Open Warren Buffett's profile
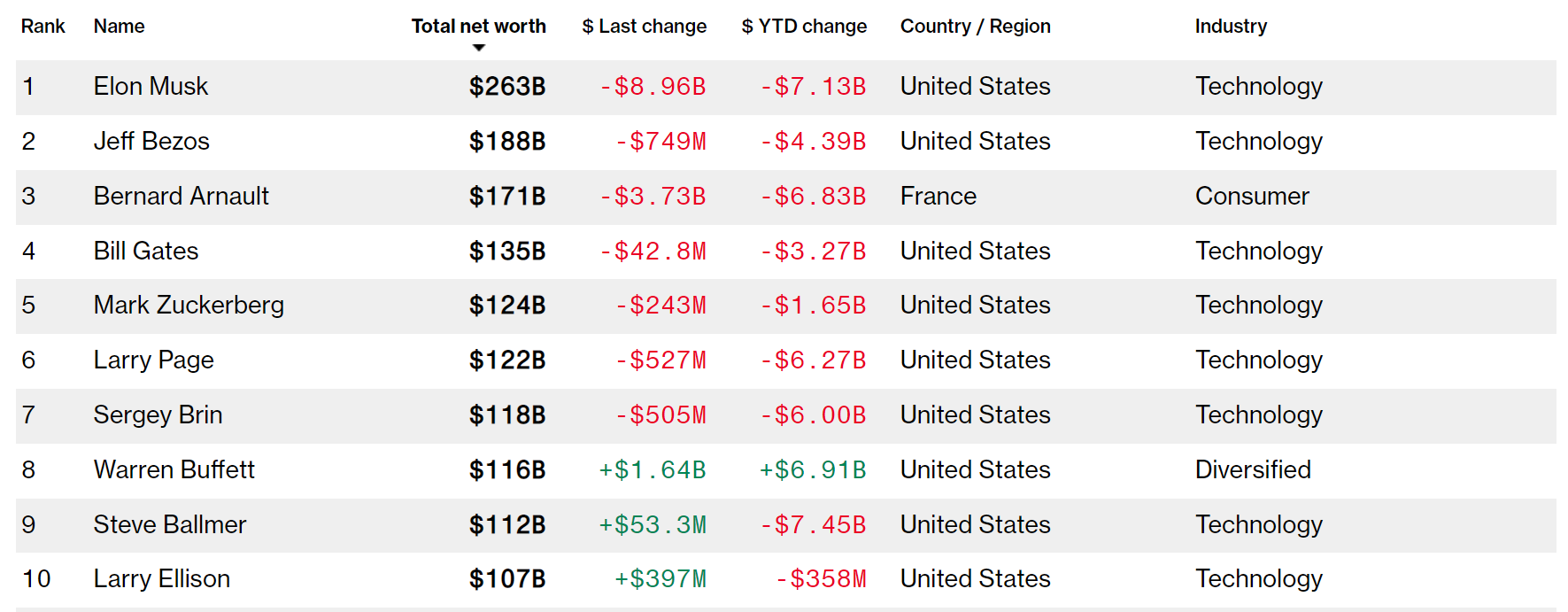This screenshot has height=612, width=1568. (x=174, y=470)
